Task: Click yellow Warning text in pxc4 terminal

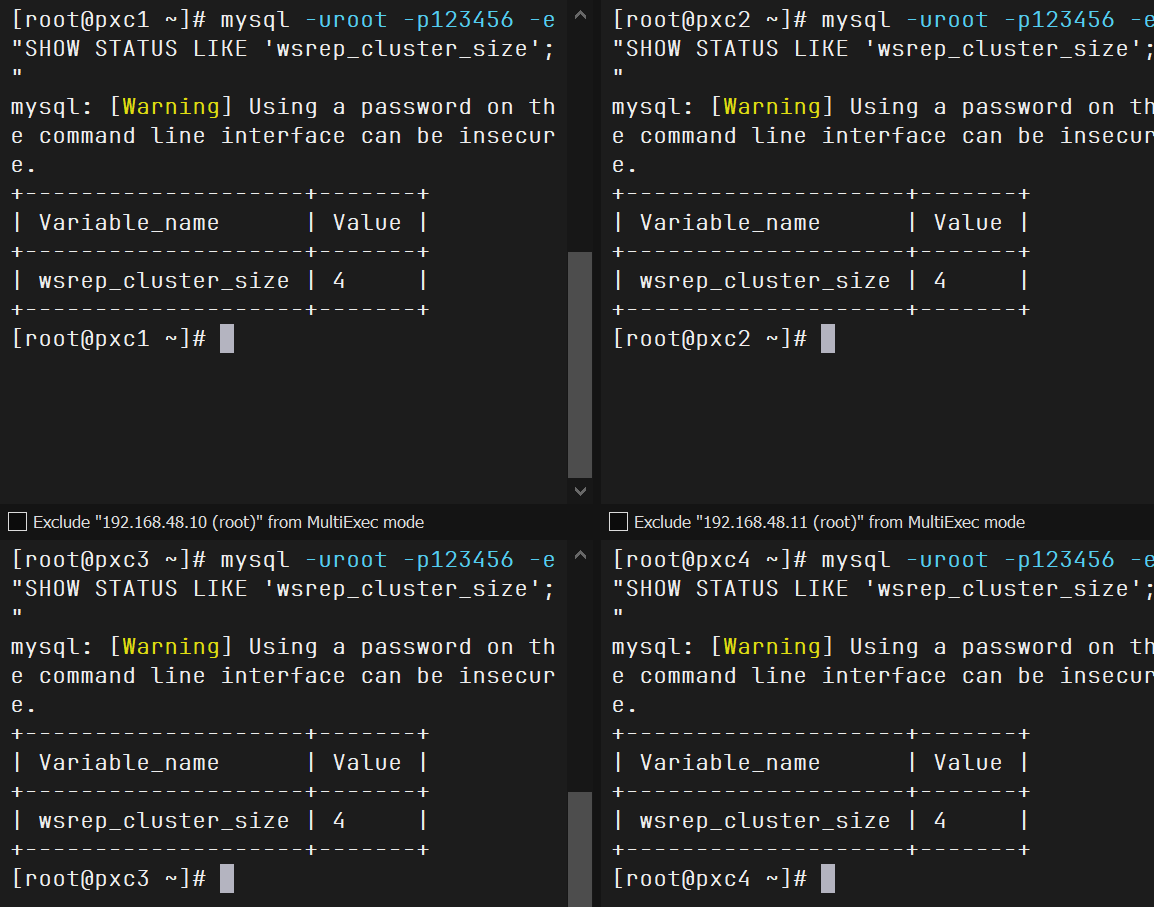Action: [771, 647]
